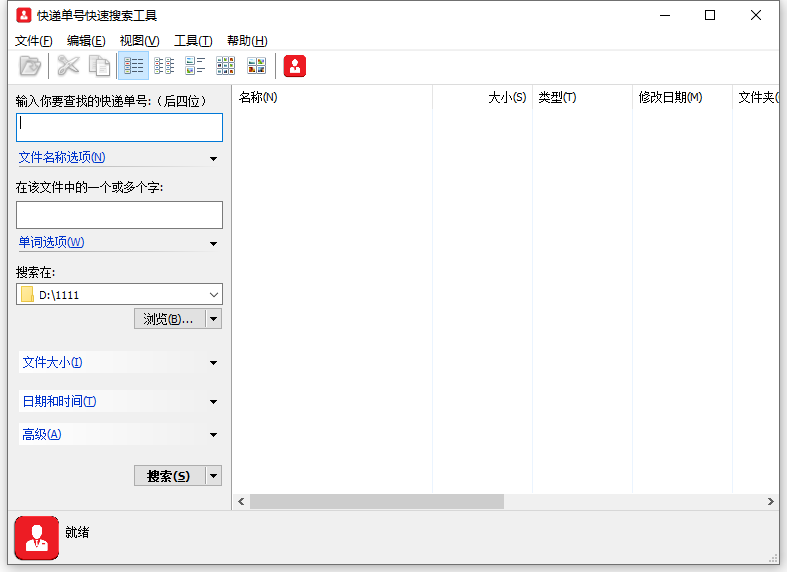The height and width of the screenshot is (572, 787).
Task: Sort by 类型(T) column header
Action: [582, 97]
